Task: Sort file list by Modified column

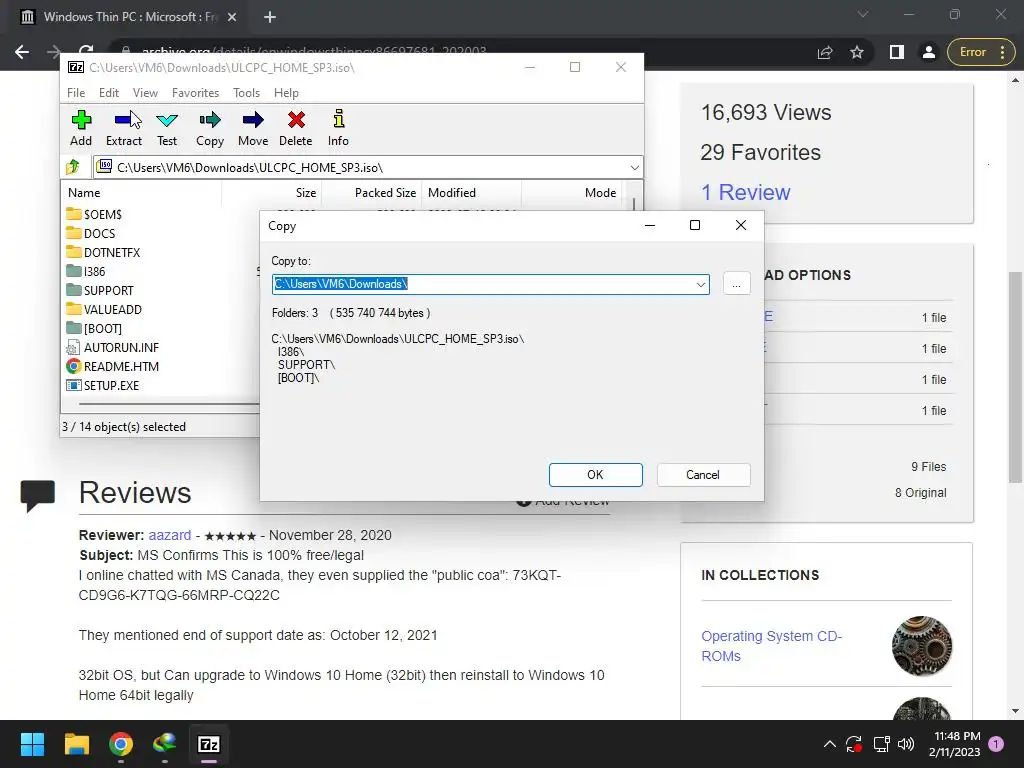Action: 472,193
